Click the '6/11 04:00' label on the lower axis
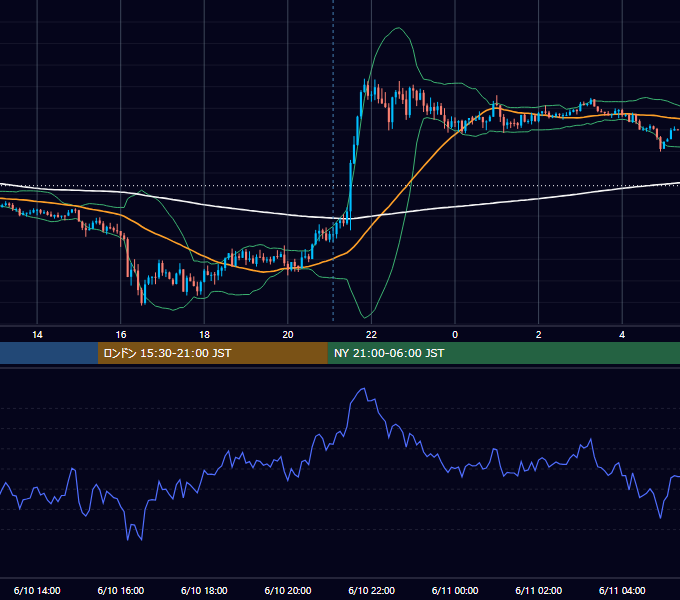The width and height of the screenshot is (680, 600). pyautogui.click(x=622, y=590)
